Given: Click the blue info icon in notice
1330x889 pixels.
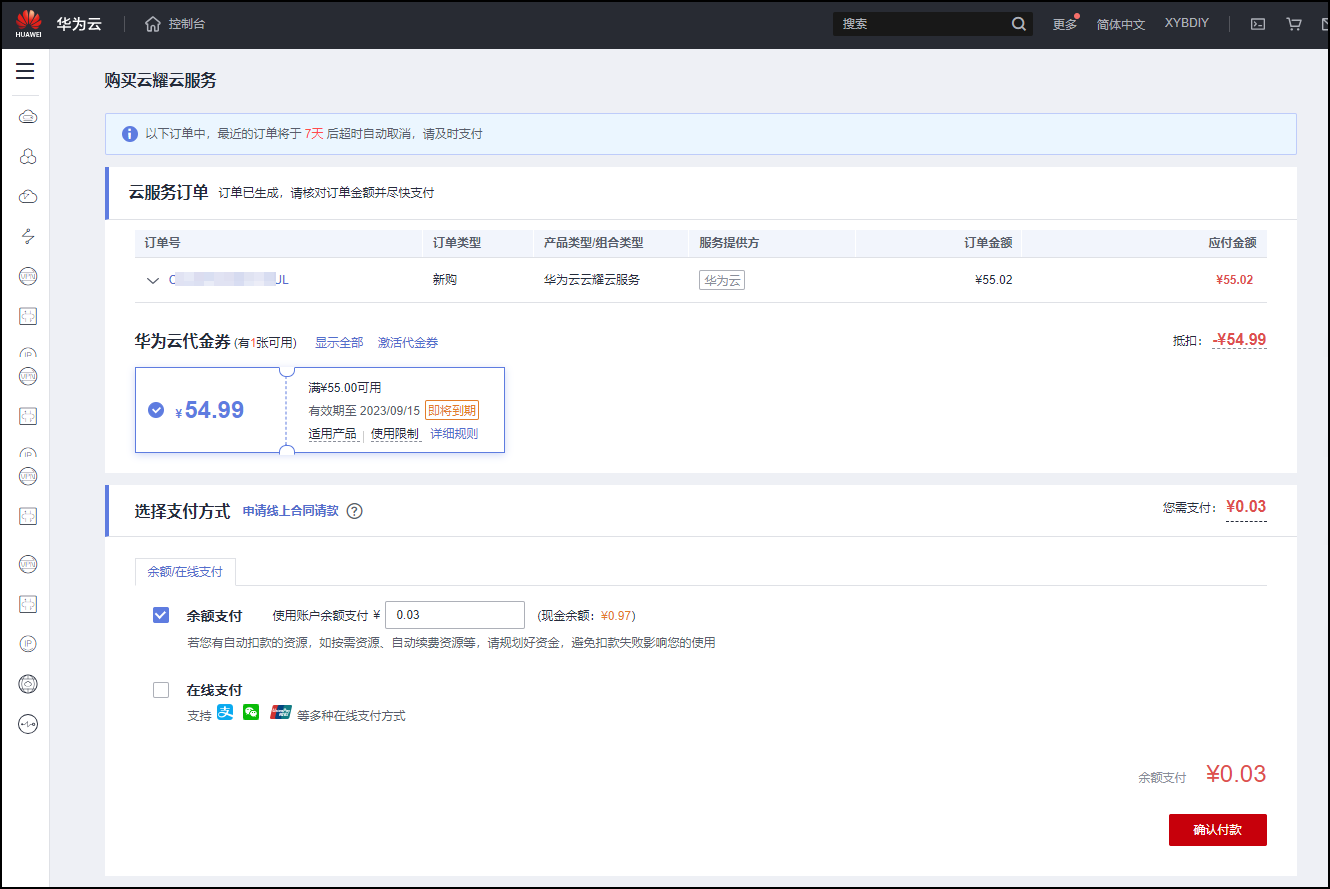Looking at the screenshot, I should [x=130, y=133].
